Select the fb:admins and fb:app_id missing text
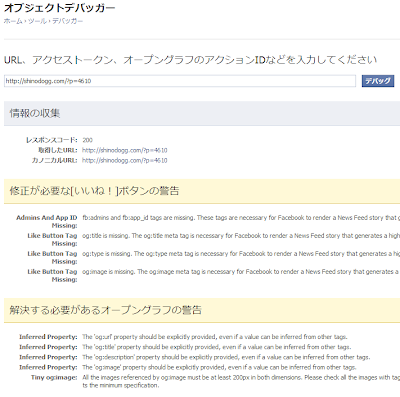 point(241,218)
